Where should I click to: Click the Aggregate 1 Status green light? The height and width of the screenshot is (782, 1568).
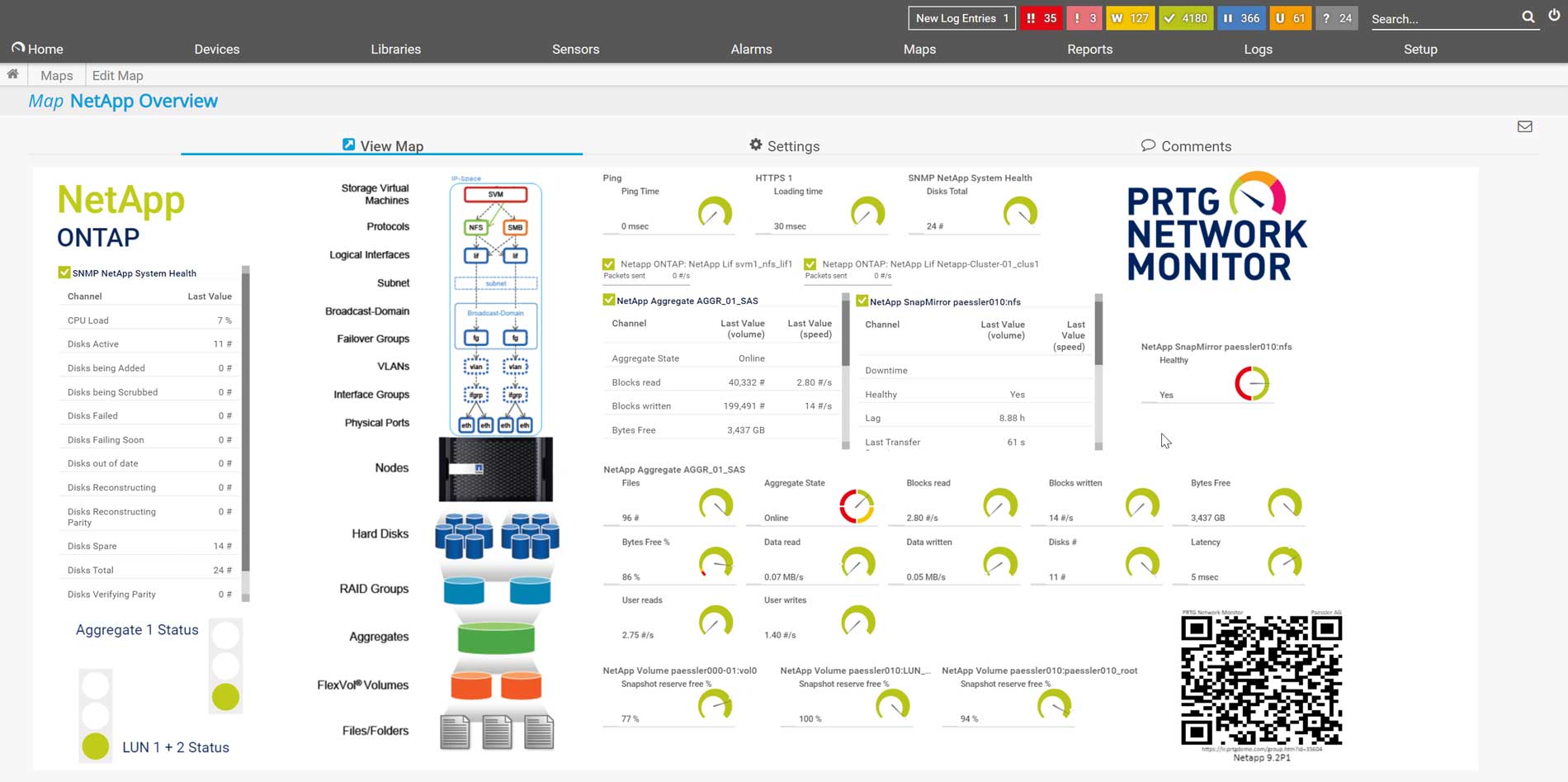coord(225,697)
